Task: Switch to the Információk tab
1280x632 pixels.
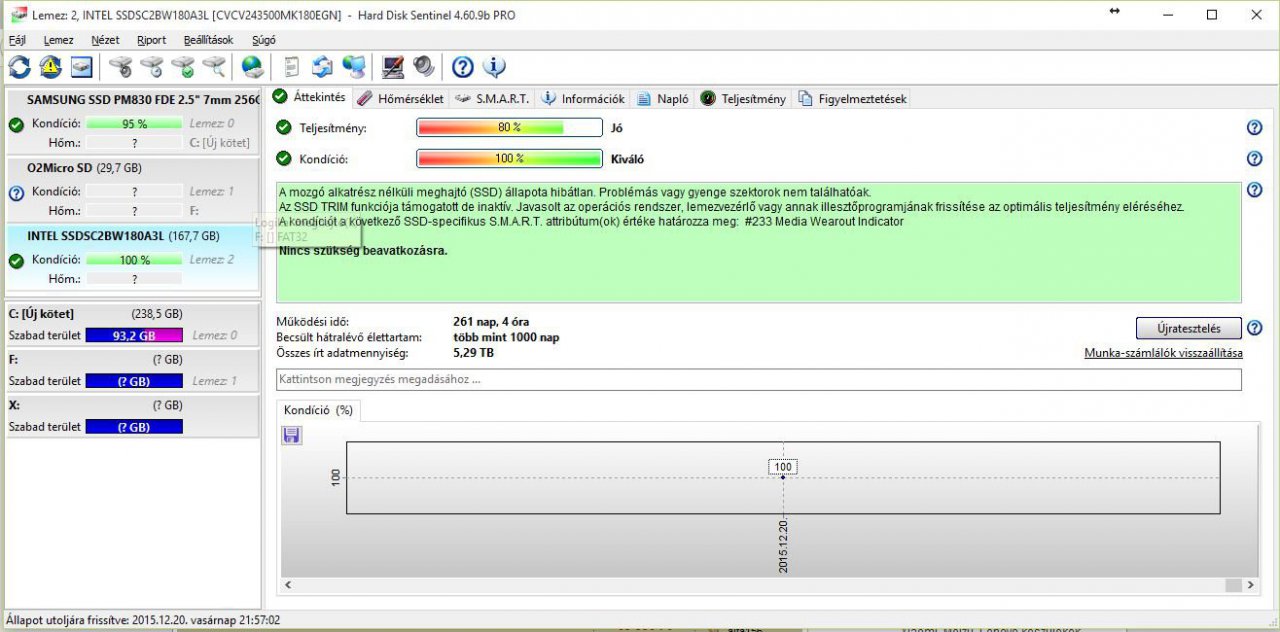Action: tap(583, 99)
